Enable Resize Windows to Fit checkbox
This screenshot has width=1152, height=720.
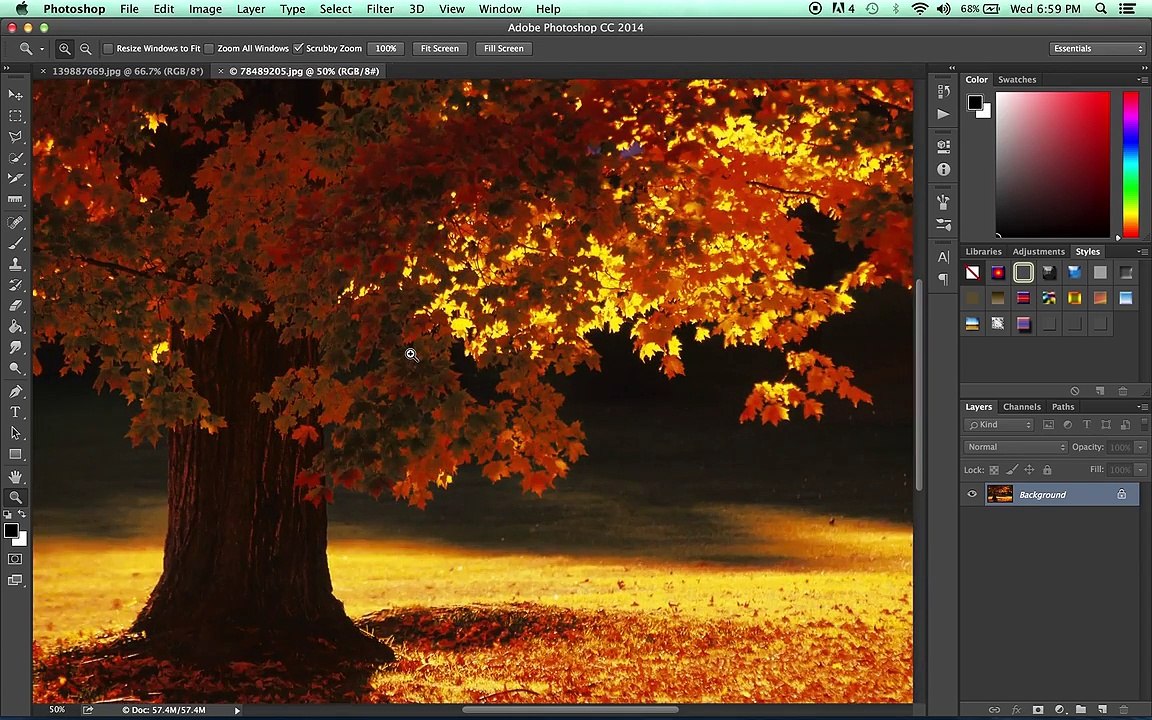[108, 48]
